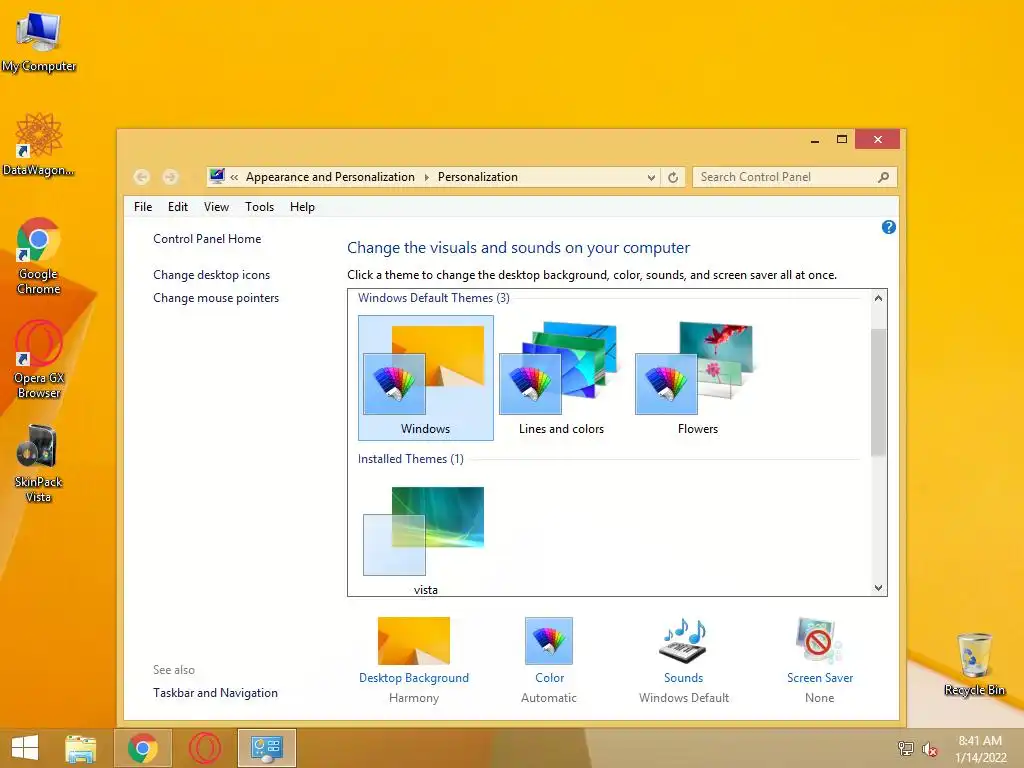Apply the Lines and colors theme
The width and height of the screenshot is (1024, 768).
click(562, 378)
